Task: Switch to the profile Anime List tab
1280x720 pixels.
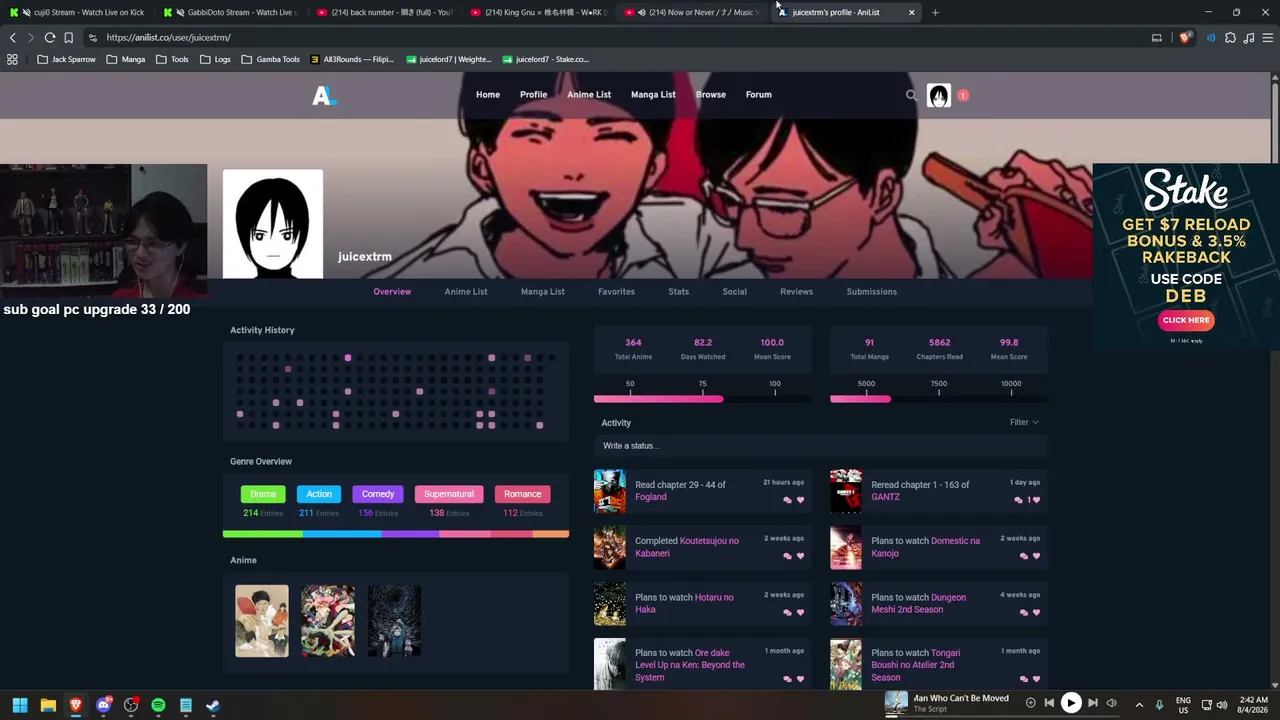Action: [x=466, y=292]
